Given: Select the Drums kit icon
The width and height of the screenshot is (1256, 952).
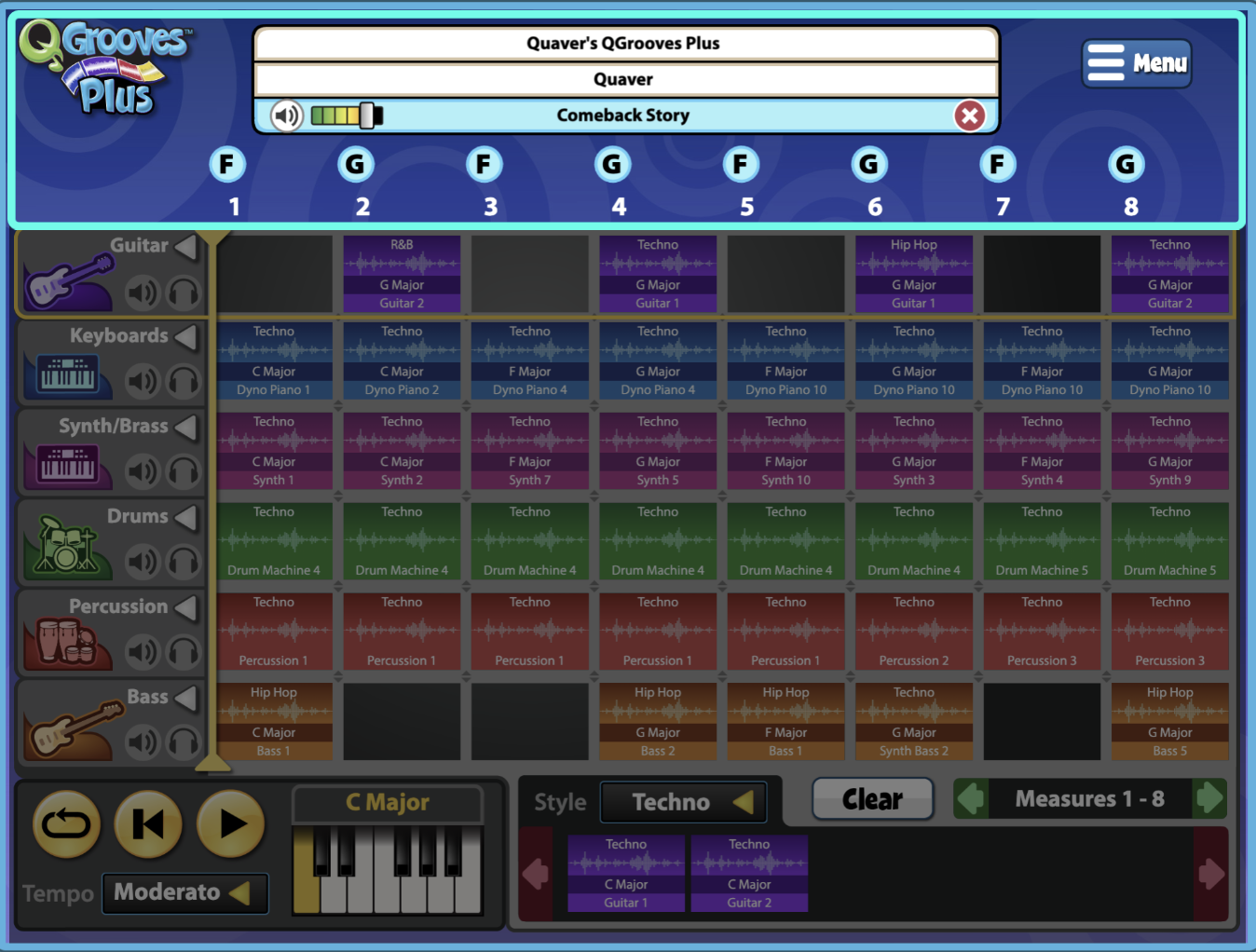Looking at the screenshot, I should 63,546.
